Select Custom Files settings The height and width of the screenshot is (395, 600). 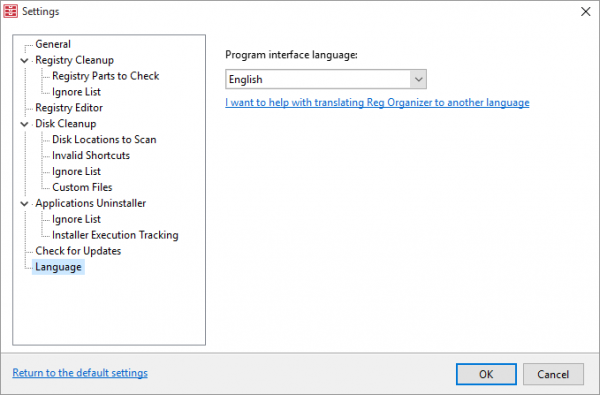pyautogui.click(x=82, y=187)
